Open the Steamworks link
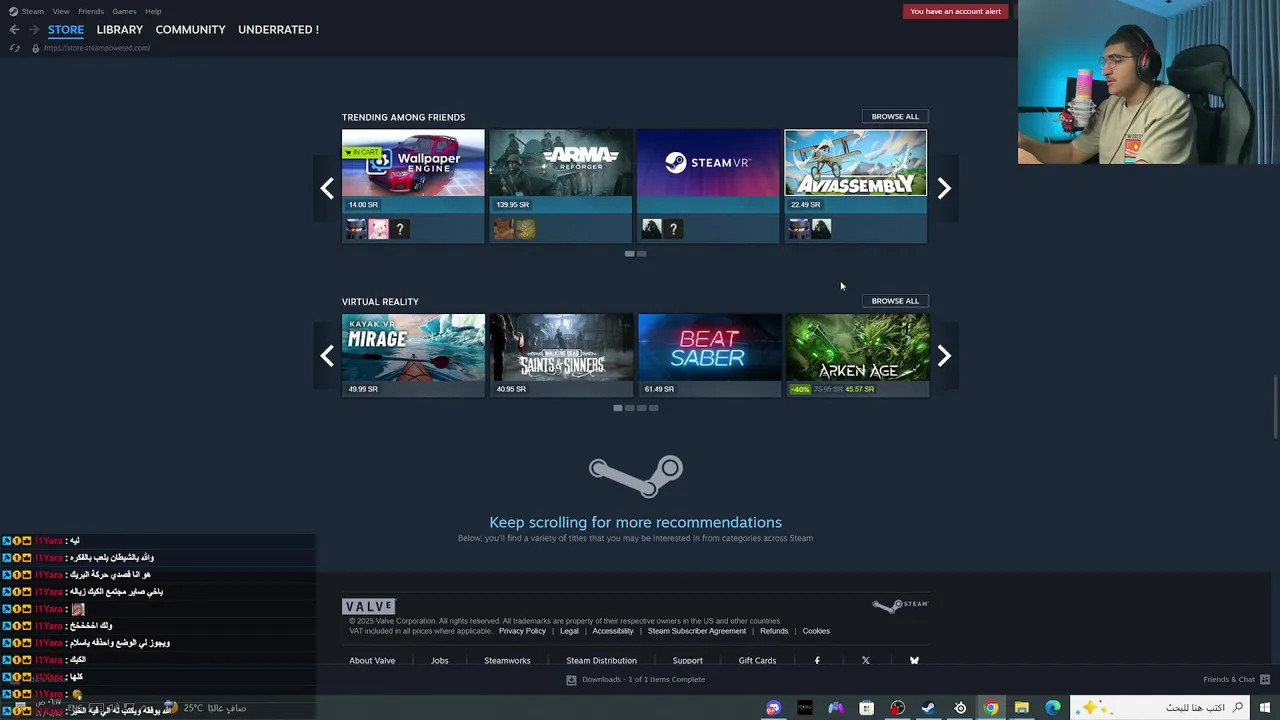 [x=507, y=661]
